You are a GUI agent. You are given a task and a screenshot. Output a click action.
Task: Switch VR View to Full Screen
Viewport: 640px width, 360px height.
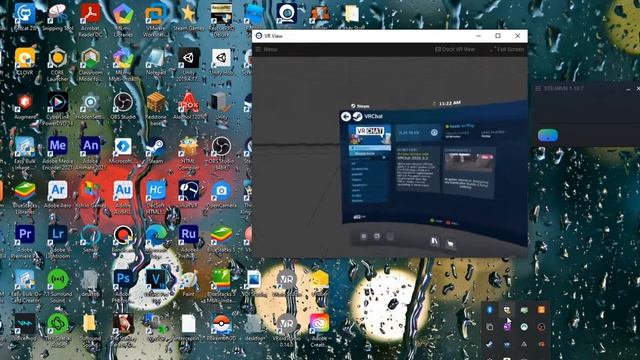click(507, 49)
